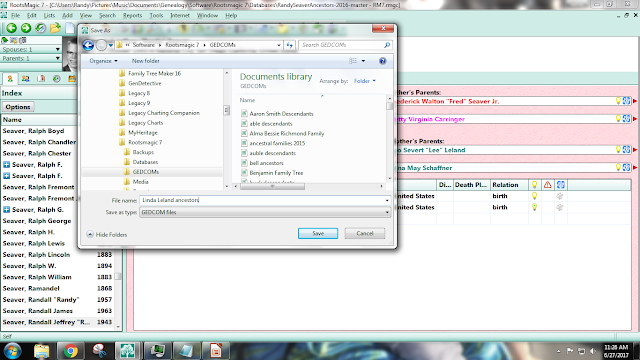This screenshot has width=640, height=360.
Task: Click the Name column header in file list
Action: click(247, 100)
